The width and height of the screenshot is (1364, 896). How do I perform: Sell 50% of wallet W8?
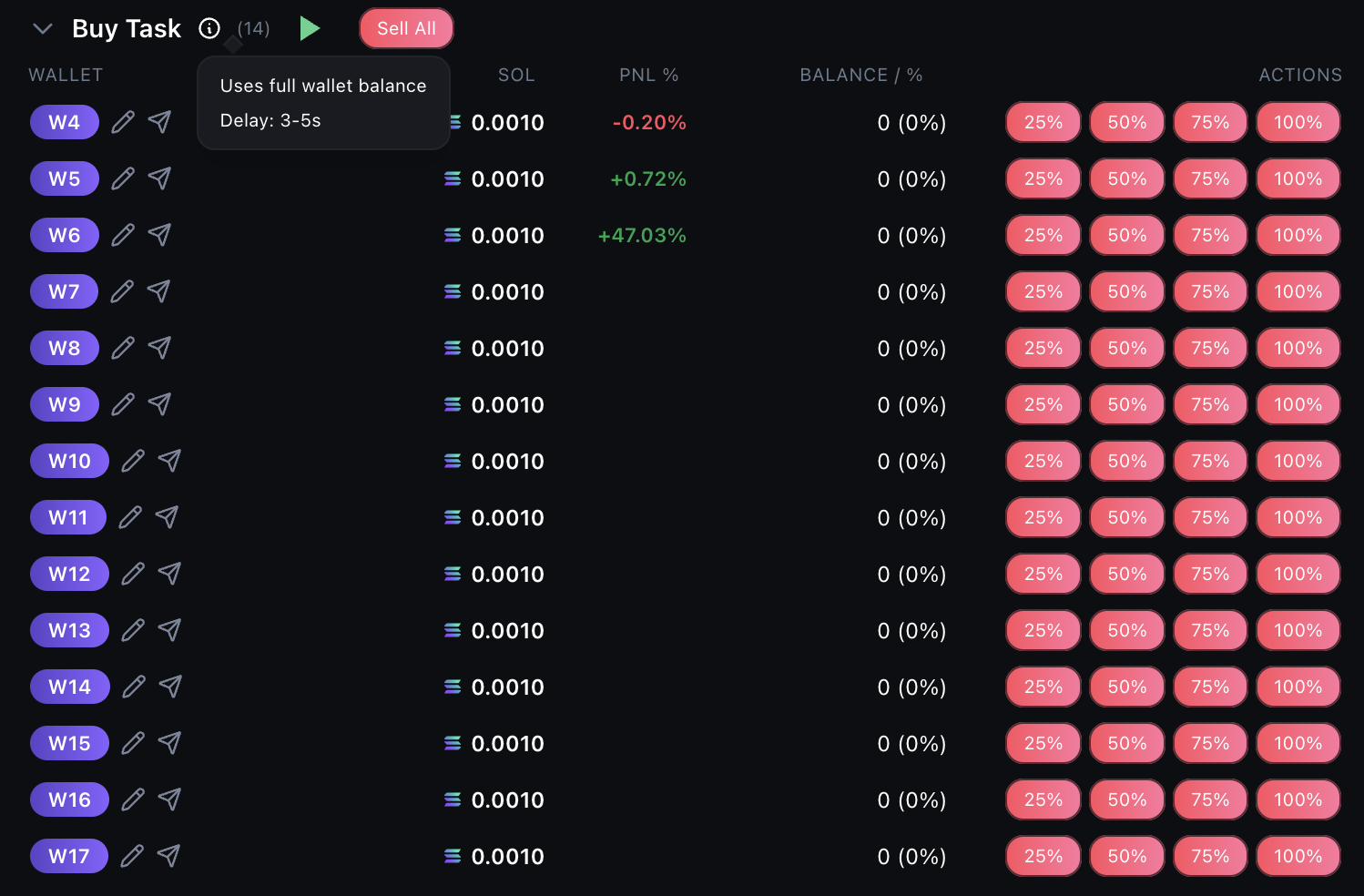1126,348
